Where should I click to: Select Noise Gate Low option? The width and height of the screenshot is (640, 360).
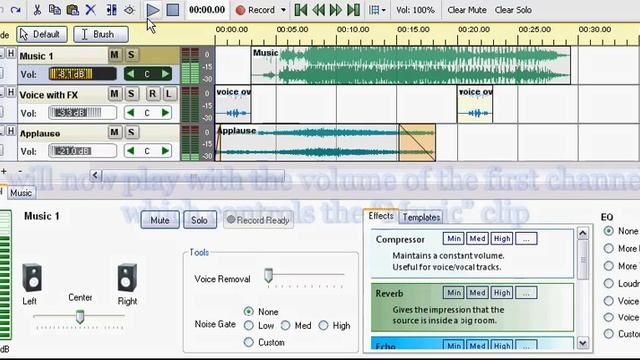(249, 325)
